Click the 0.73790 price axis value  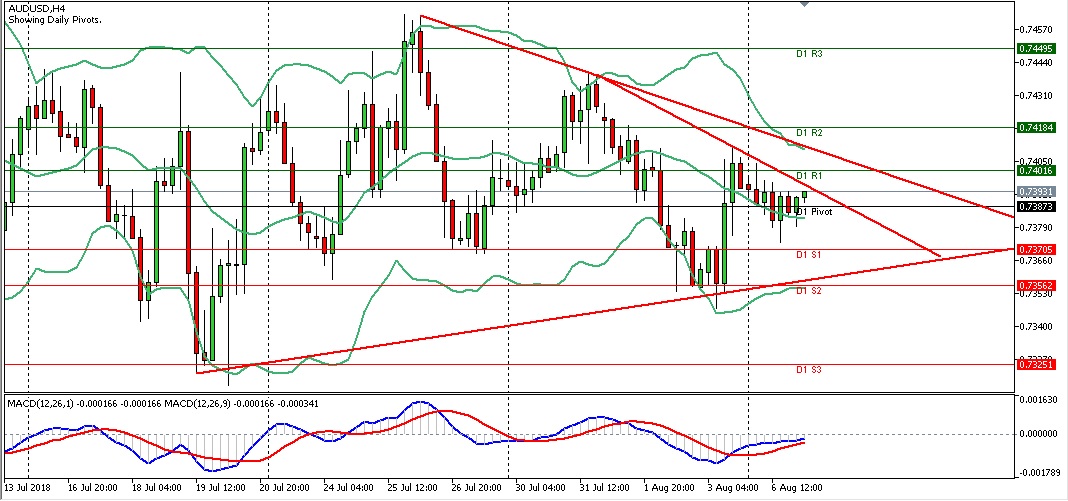coord(1038,227)
